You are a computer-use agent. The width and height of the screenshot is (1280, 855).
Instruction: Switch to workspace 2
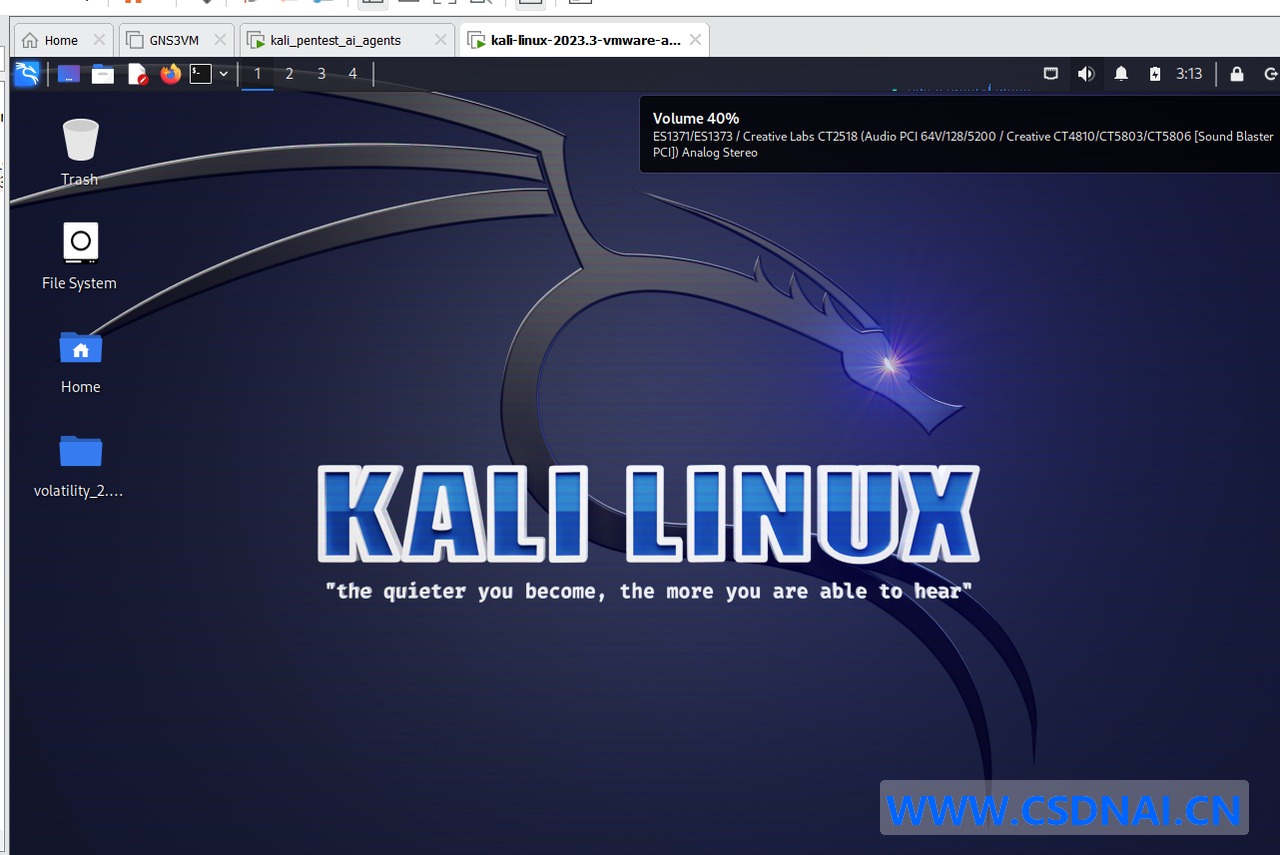click(290, 74)
